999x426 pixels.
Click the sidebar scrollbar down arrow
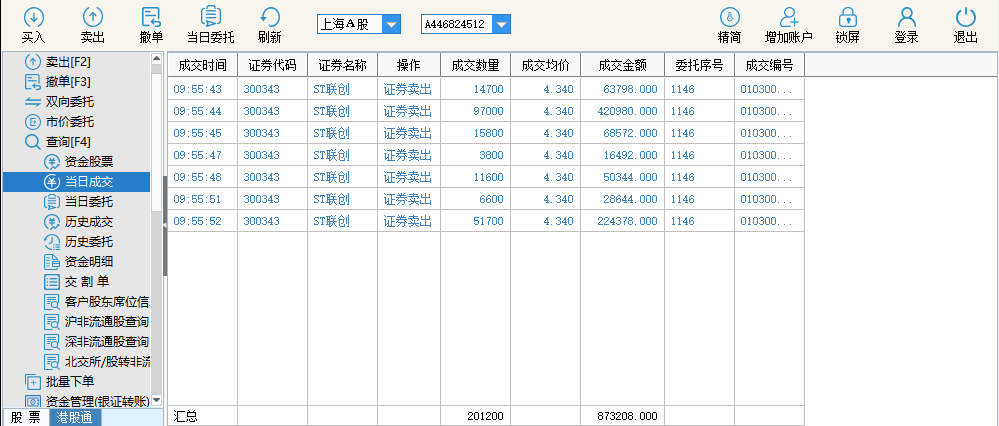pos(157,402)
